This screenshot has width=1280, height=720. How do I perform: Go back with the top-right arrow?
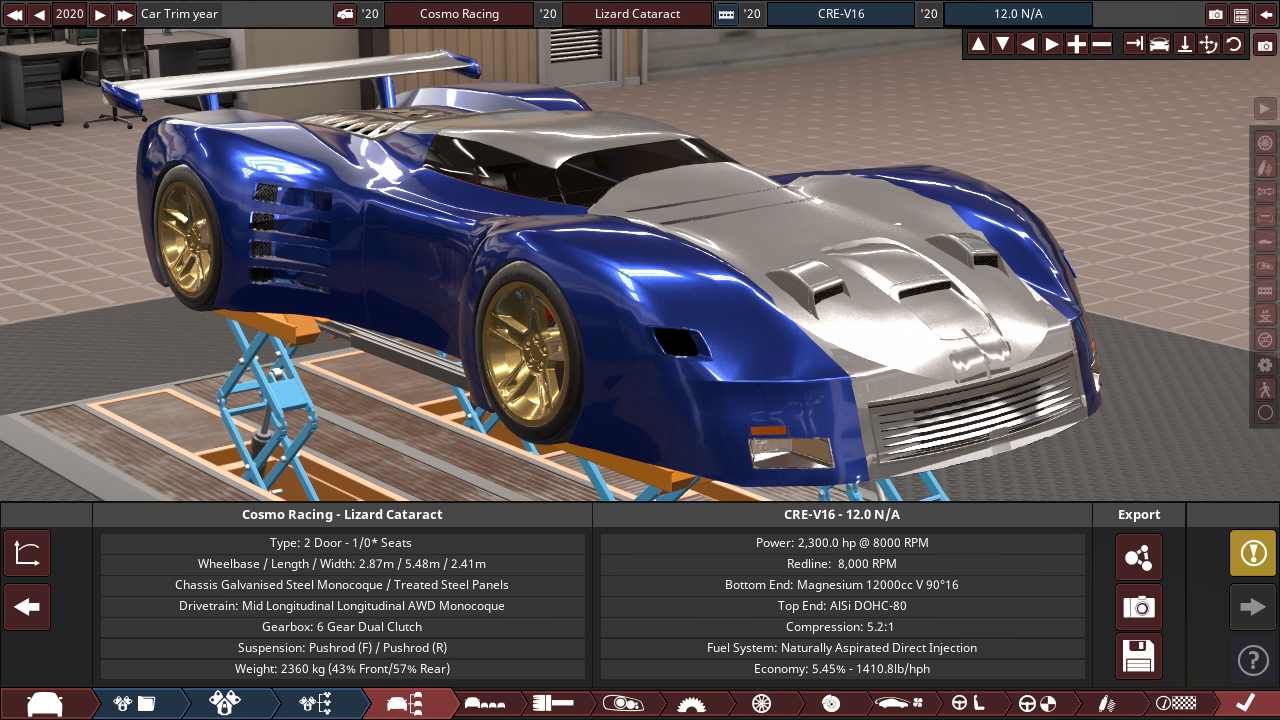(1265, 14)
